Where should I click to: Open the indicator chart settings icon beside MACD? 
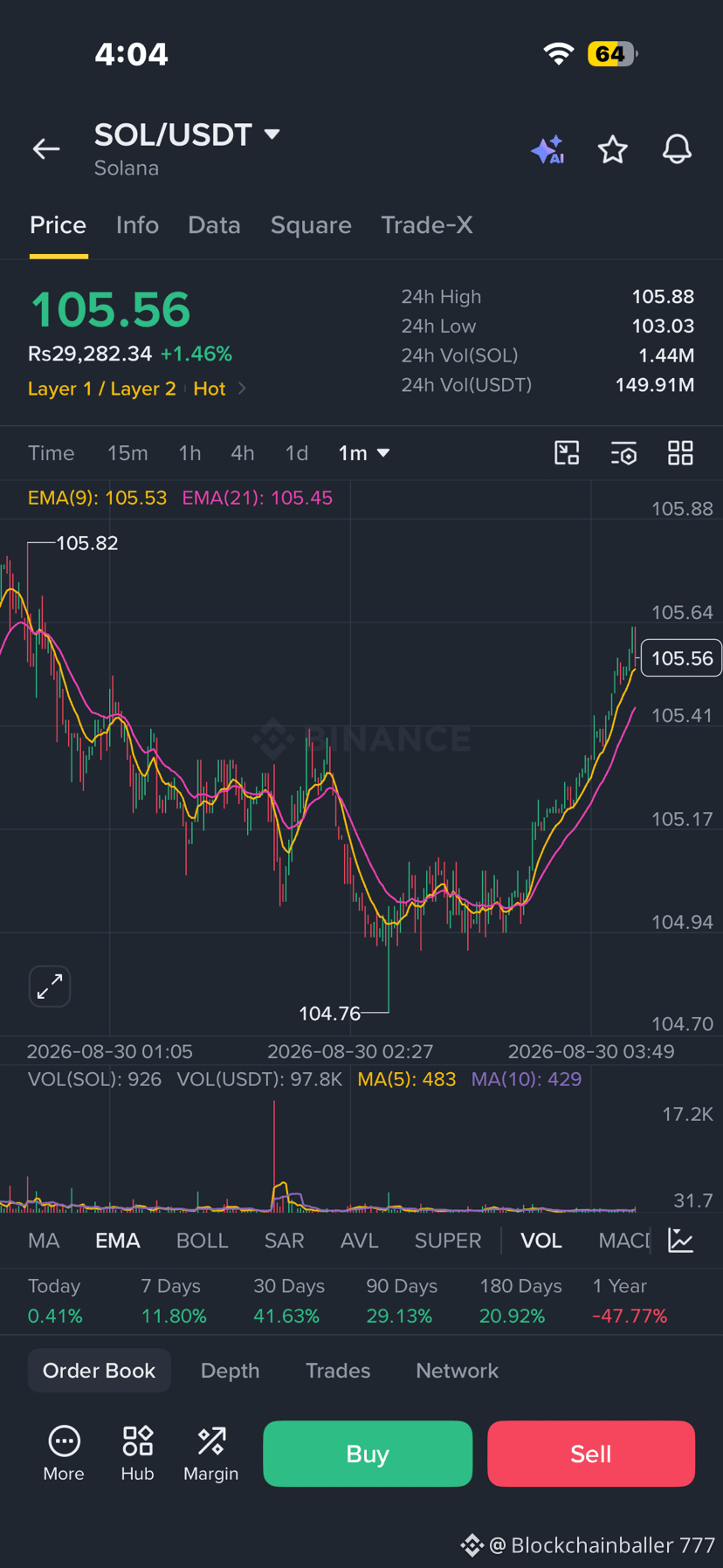point(680,1240)
